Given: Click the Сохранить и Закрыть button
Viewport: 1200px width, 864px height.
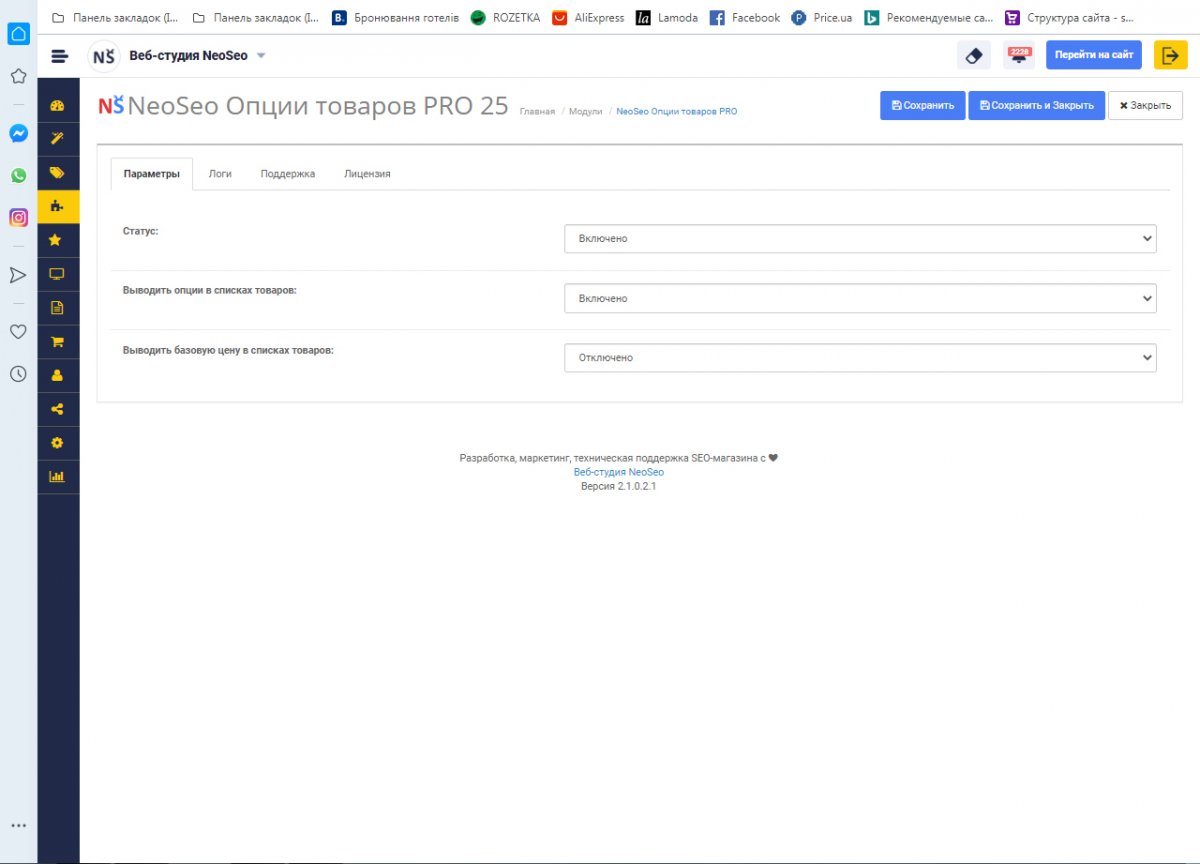Looking at the screenshot, I should pyautogui.click(x=1036, y=105).
